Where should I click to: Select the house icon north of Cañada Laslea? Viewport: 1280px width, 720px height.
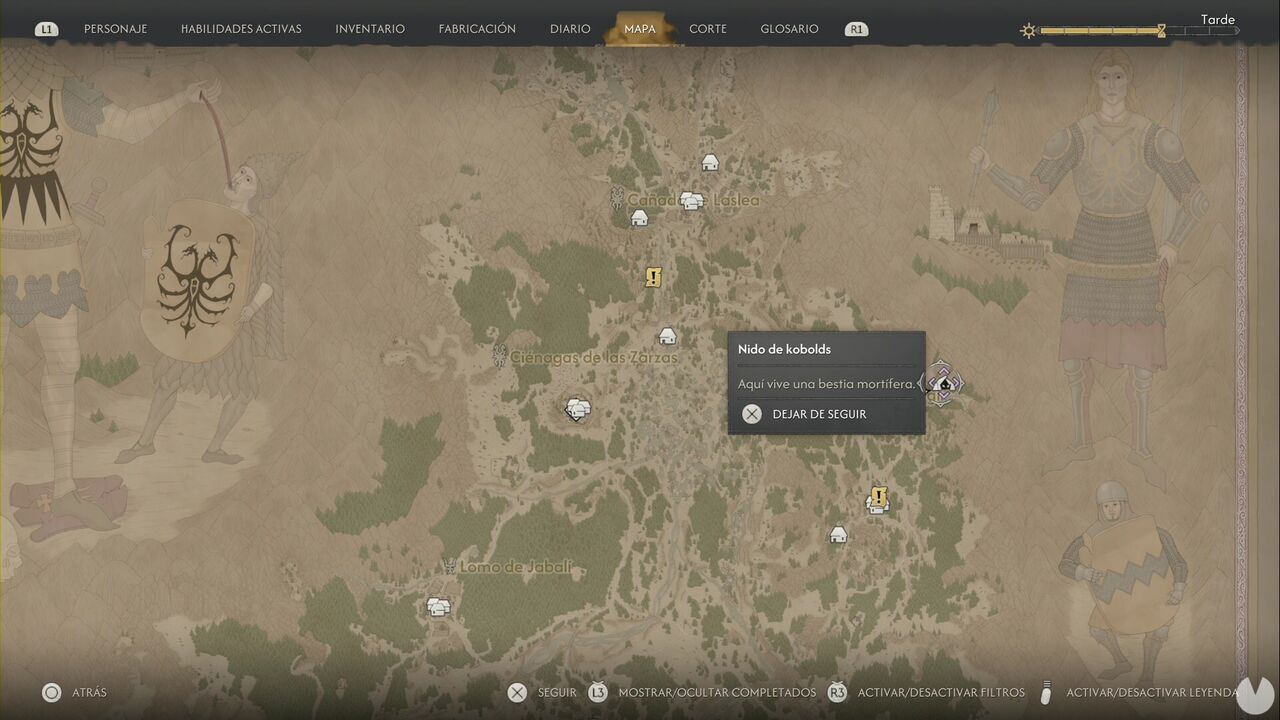(710, 162)
